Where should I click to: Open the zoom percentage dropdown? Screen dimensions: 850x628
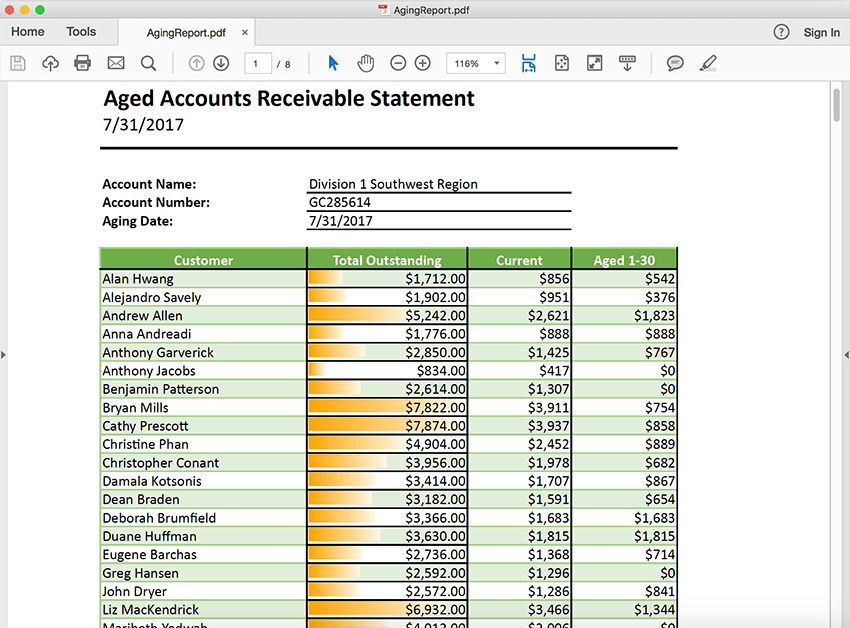[x=492, y=62]
